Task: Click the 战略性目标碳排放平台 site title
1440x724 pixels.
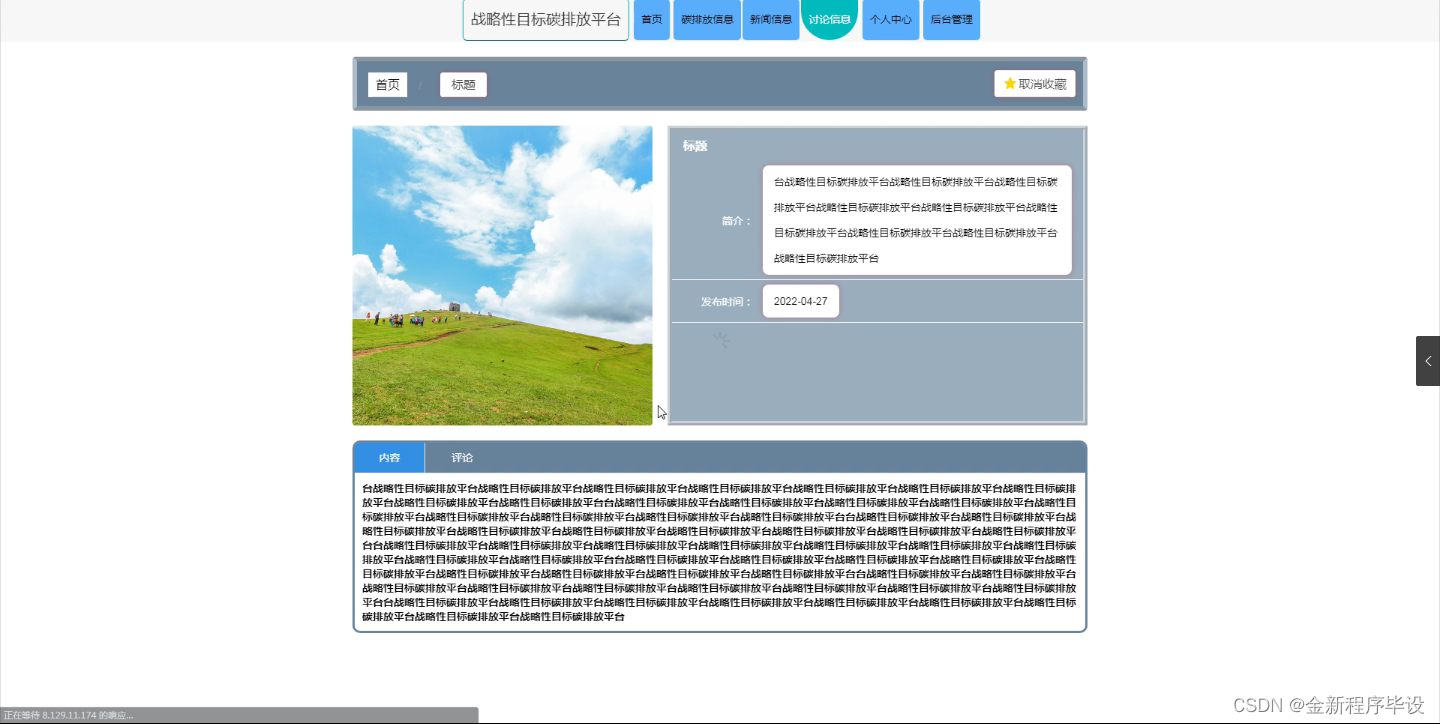Action: [545, 18]
